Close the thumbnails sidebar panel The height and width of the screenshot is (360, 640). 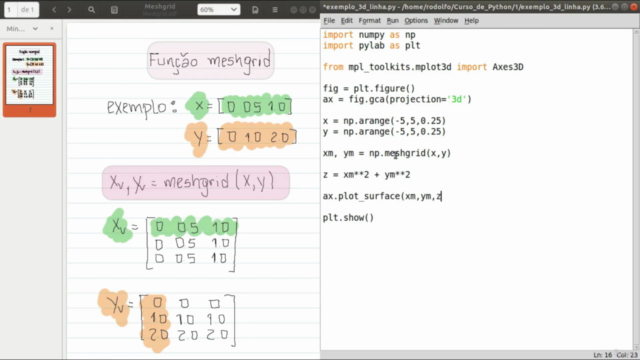pyautogui.click(x=52, y=29)
